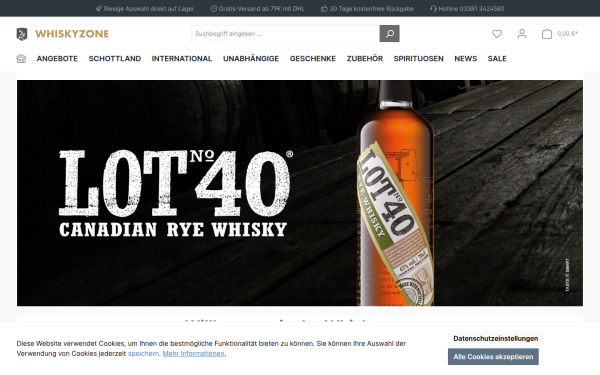Click the Hotline 03381 3424580 text
600x375 pixels.
(471, 8)
